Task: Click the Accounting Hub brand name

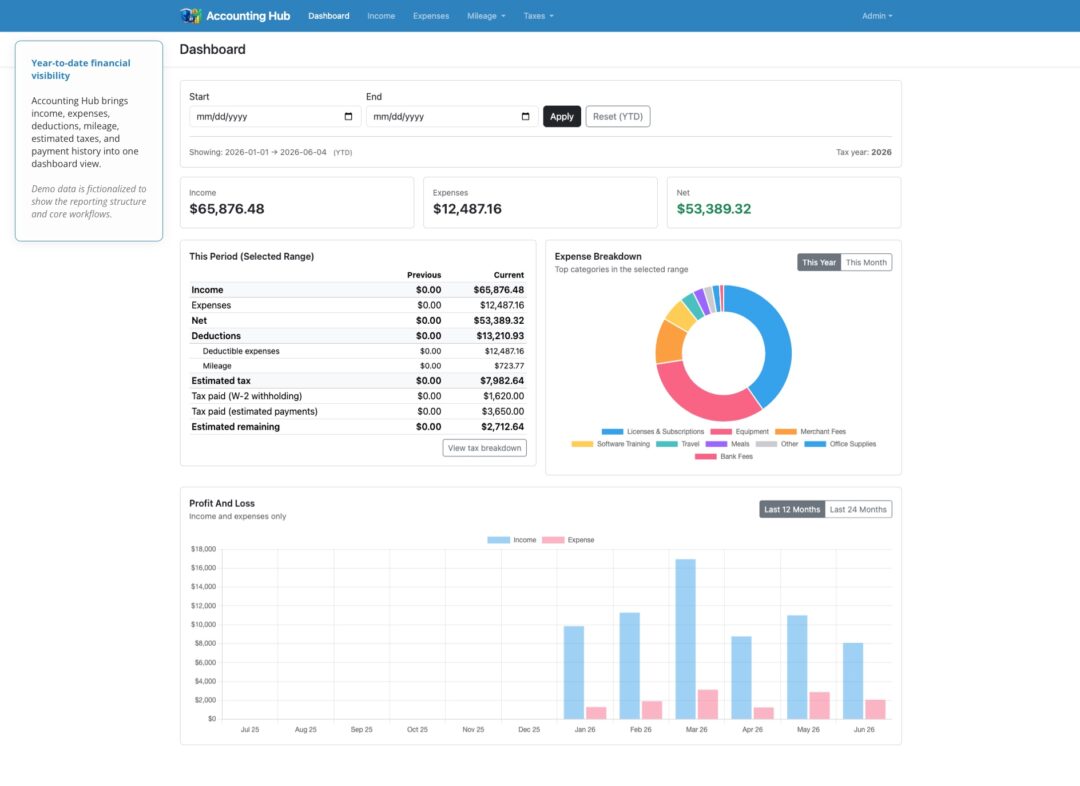Action: pyautogui.click(x=248, y=16)
